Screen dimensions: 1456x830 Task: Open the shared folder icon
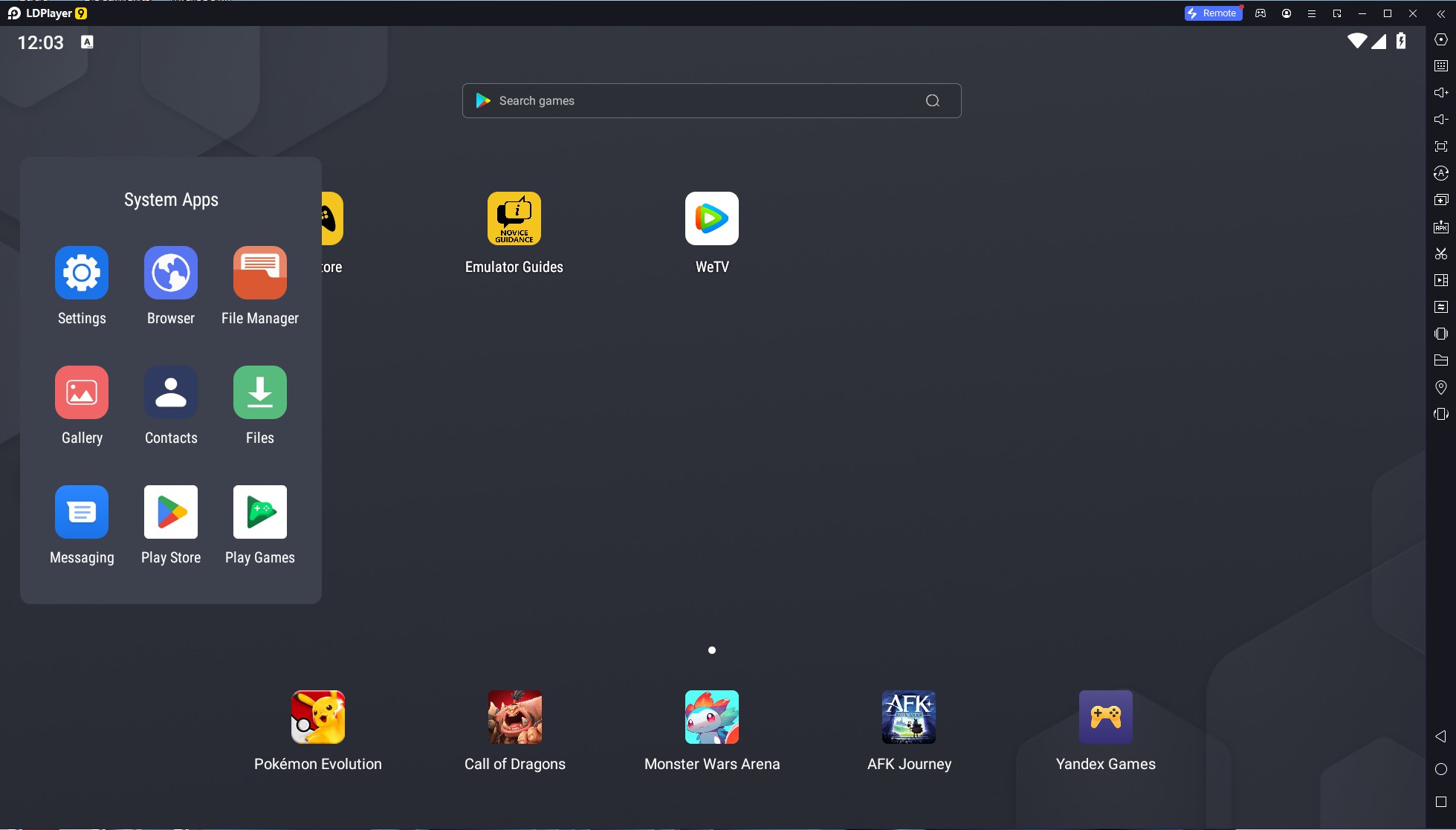pos(1441,360)
